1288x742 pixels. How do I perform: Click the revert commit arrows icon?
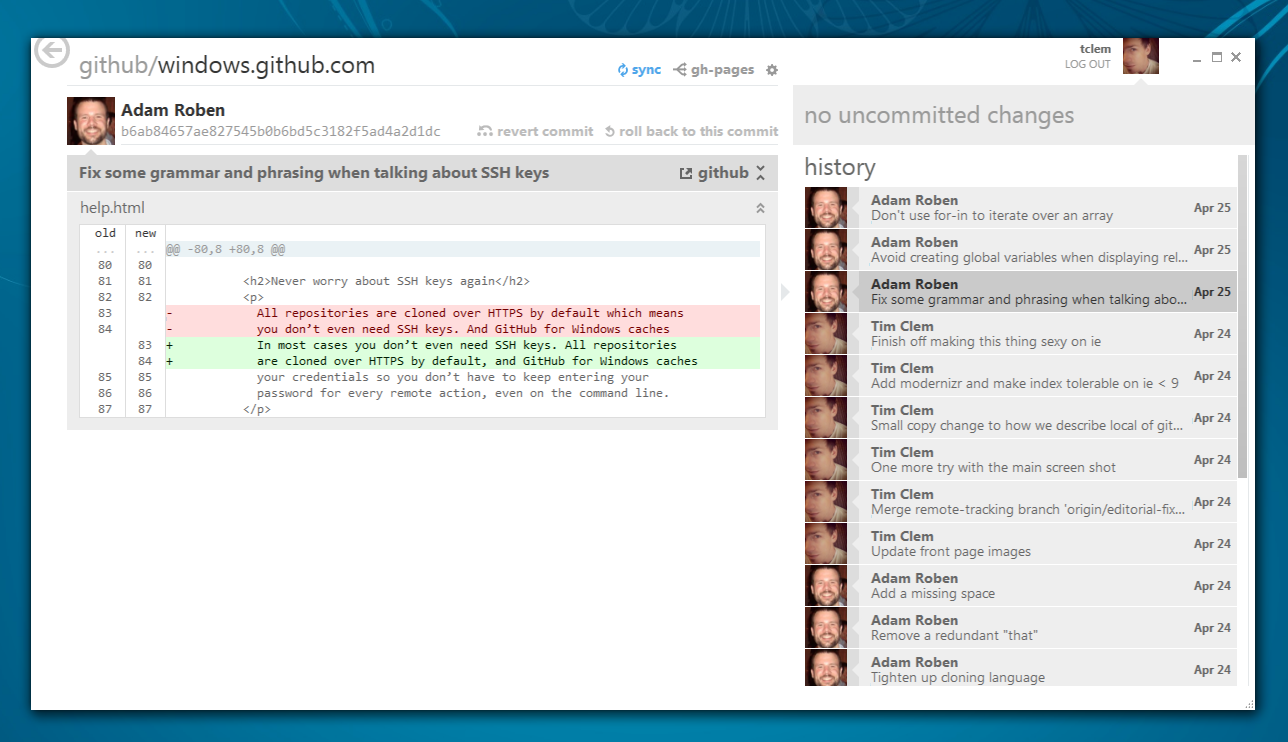tap(486, 130)
